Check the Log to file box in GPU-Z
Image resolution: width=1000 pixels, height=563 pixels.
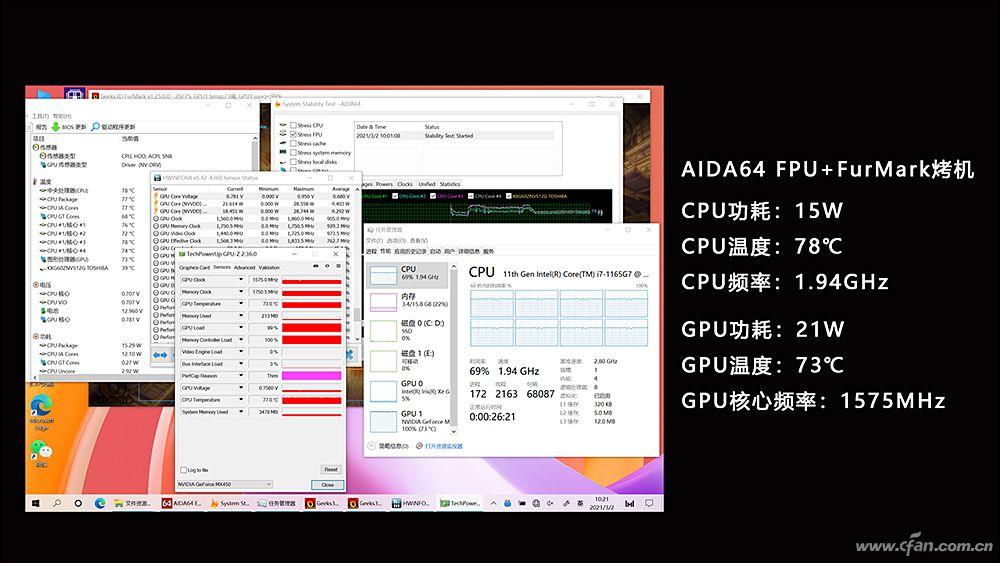tap(184, 470)
